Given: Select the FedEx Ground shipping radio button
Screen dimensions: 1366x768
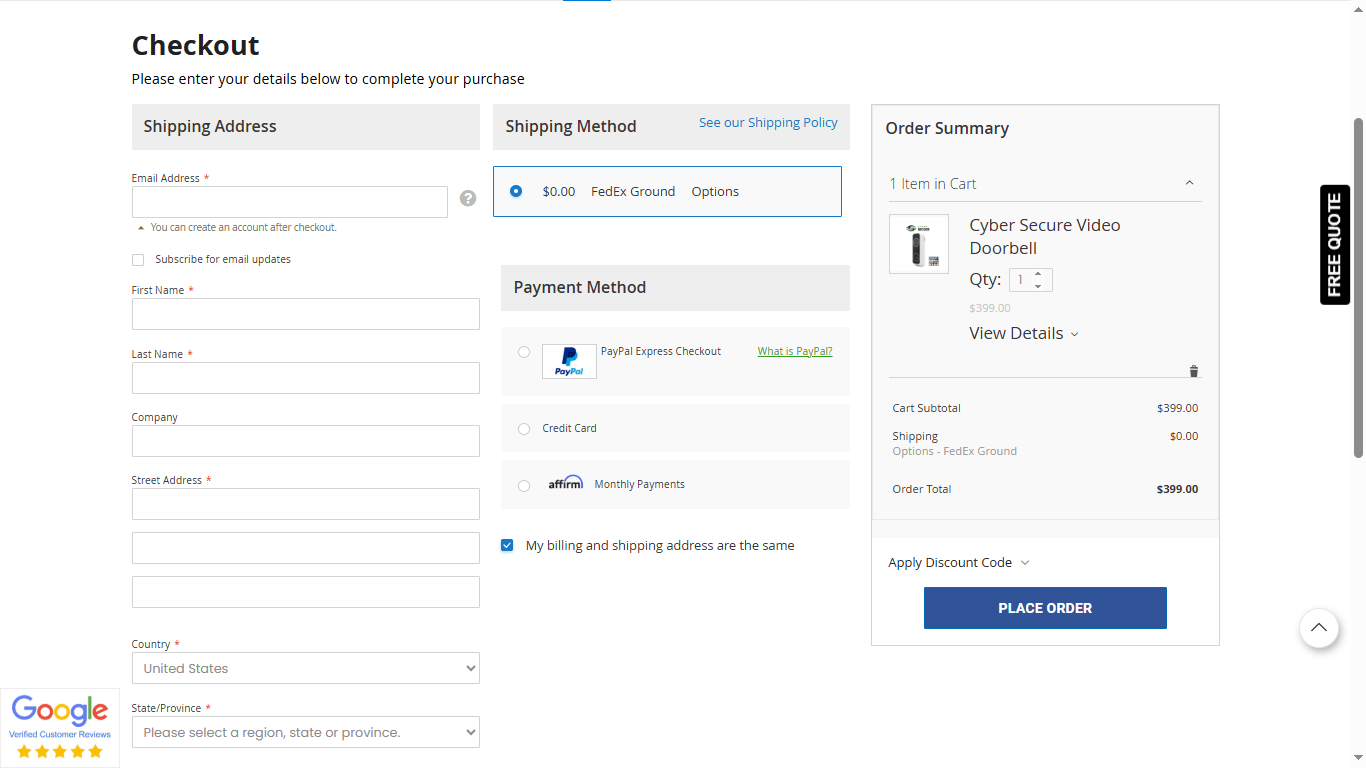Looking at the screenshot, I should (516, 191).
